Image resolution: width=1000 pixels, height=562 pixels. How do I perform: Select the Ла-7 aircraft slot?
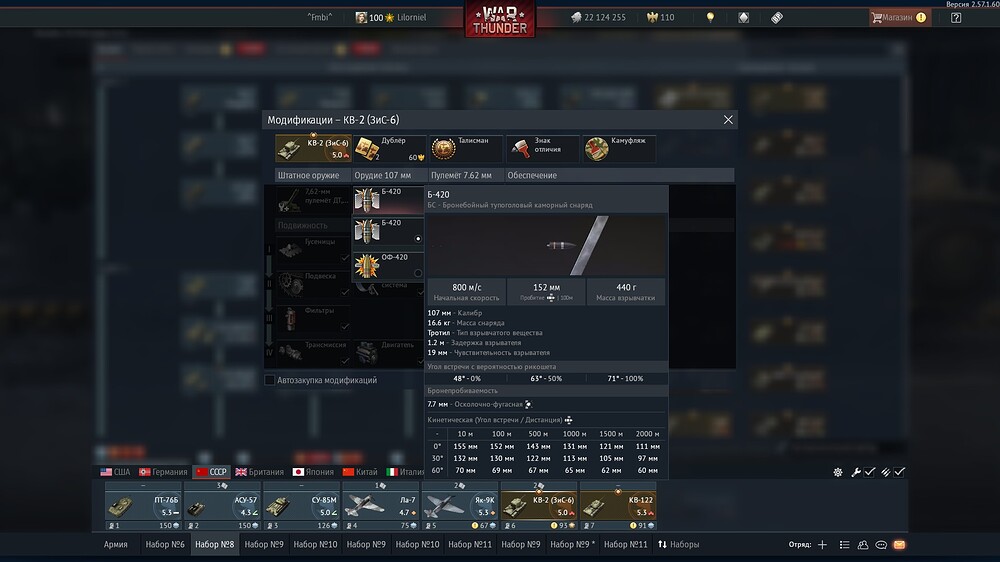[381, 507]
